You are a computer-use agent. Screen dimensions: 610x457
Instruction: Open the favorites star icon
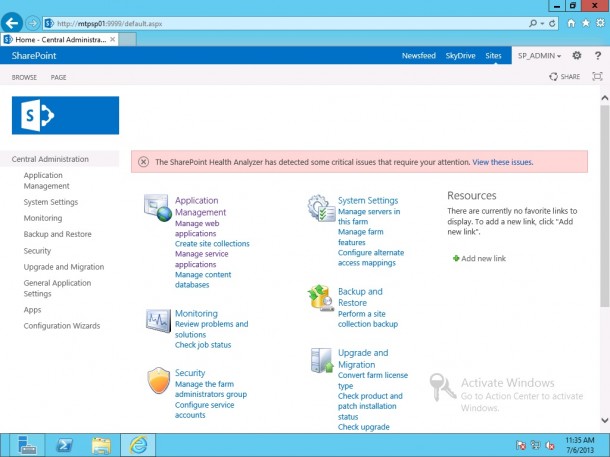pyautogui.click(x=585, y=23)
